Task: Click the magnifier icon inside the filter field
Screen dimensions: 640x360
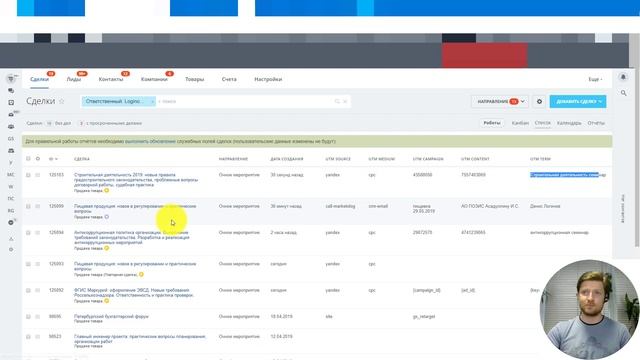Action: coord(337,101)
